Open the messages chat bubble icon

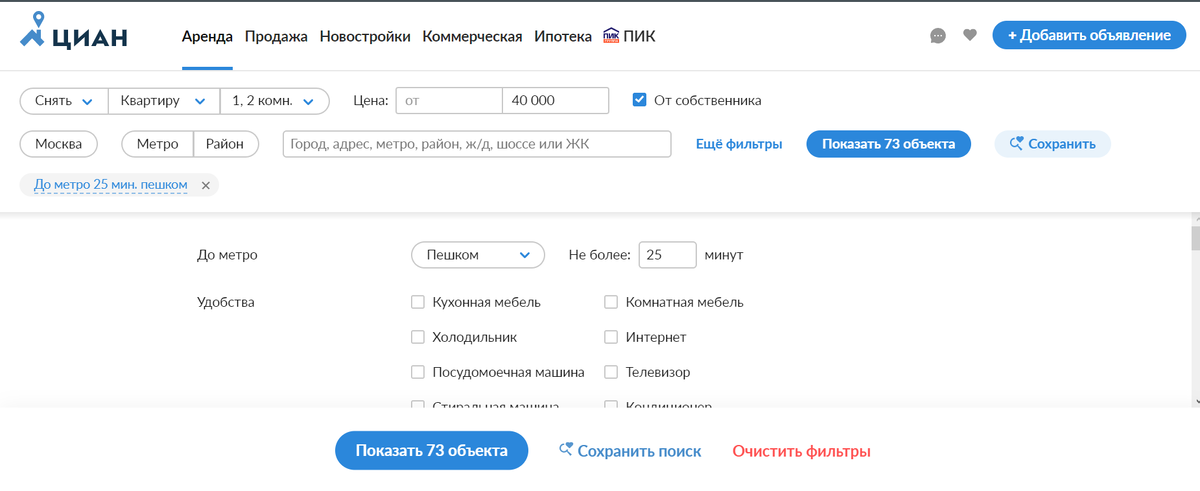click(x=938, y=36)
